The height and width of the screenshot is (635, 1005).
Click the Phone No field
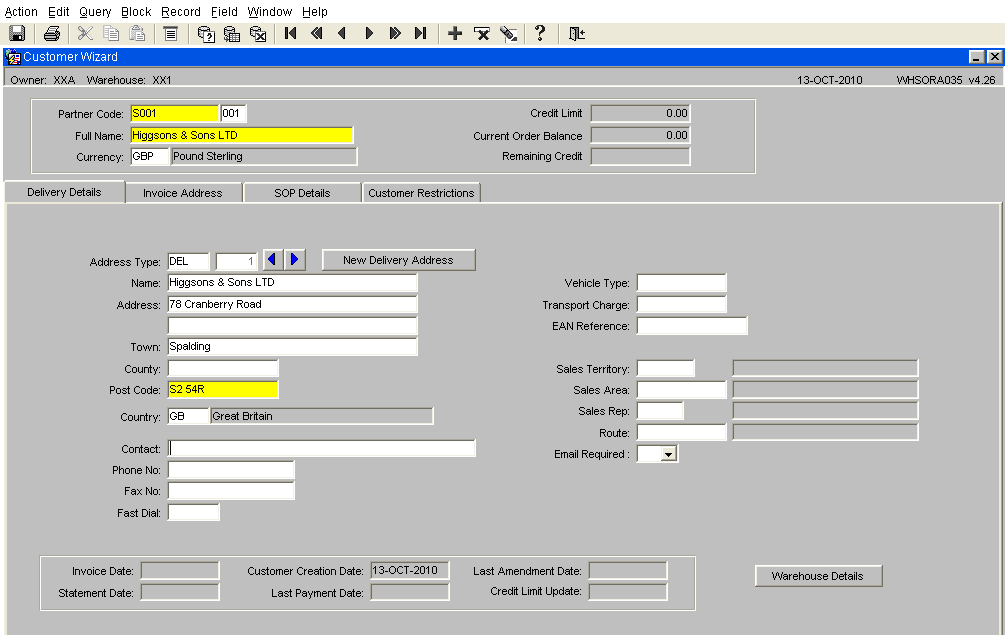231,470
